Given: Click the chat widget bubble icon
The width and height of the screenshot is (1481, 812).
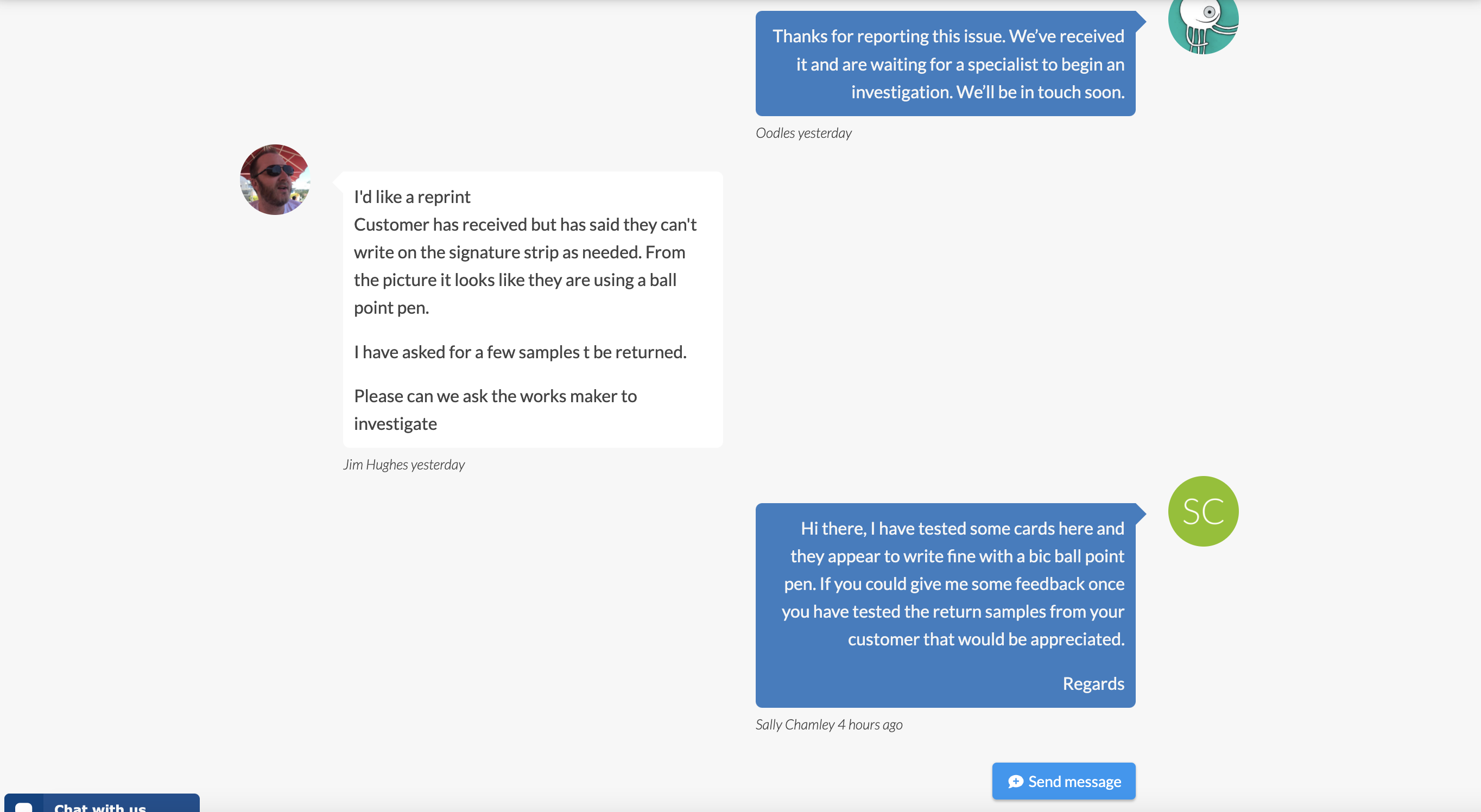Looking at the screenshot, I should click(x=23, y=806).
